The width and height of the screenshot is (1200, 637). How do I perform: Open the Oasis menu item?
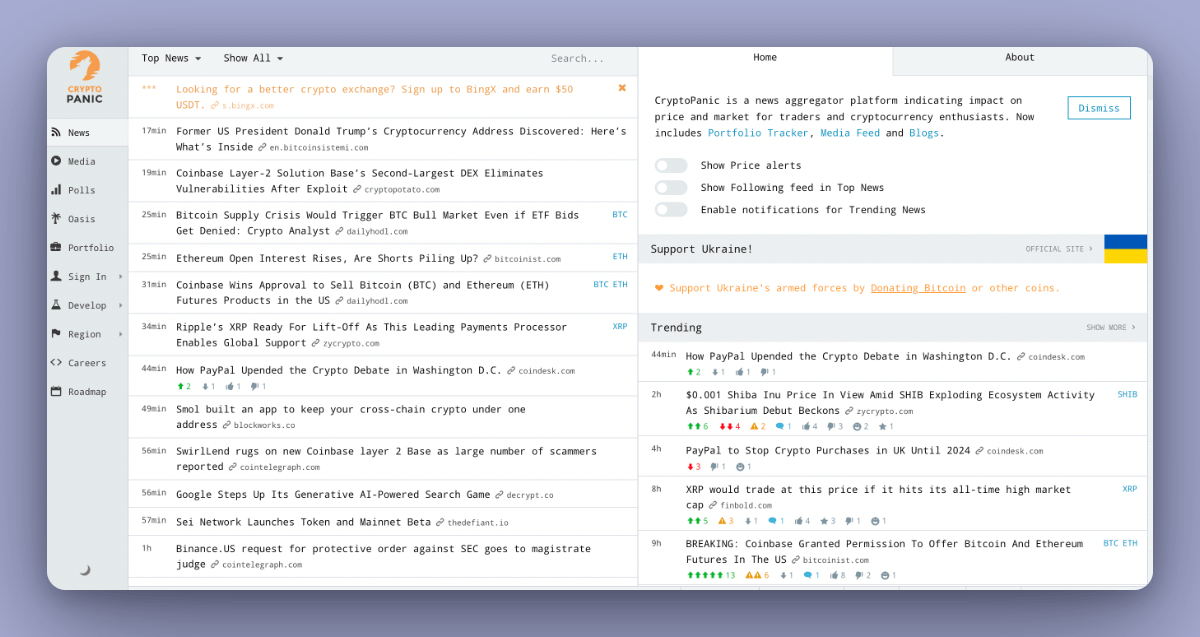pyautogui.click(x=87, y=219)
